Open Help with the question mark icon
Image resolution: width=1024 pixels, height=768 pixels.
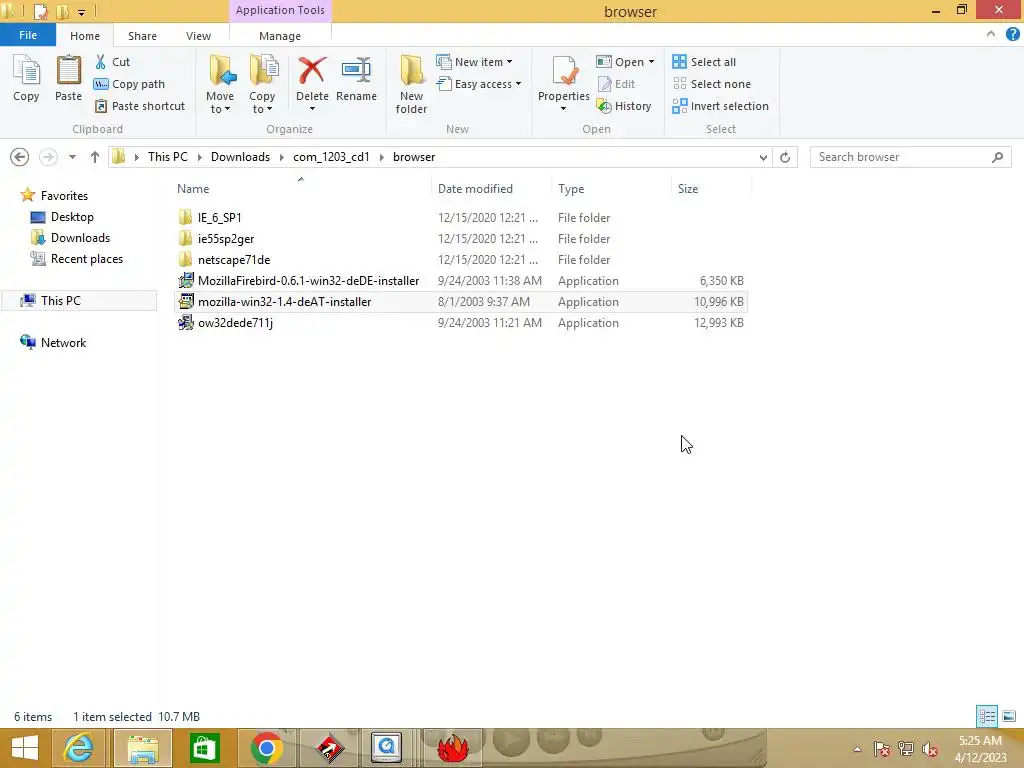point(1012,35)
